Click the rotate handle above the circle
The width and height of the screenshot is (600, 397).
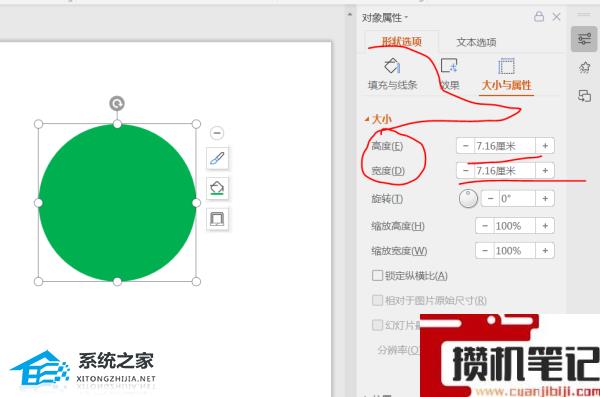(x=117, y=103)
